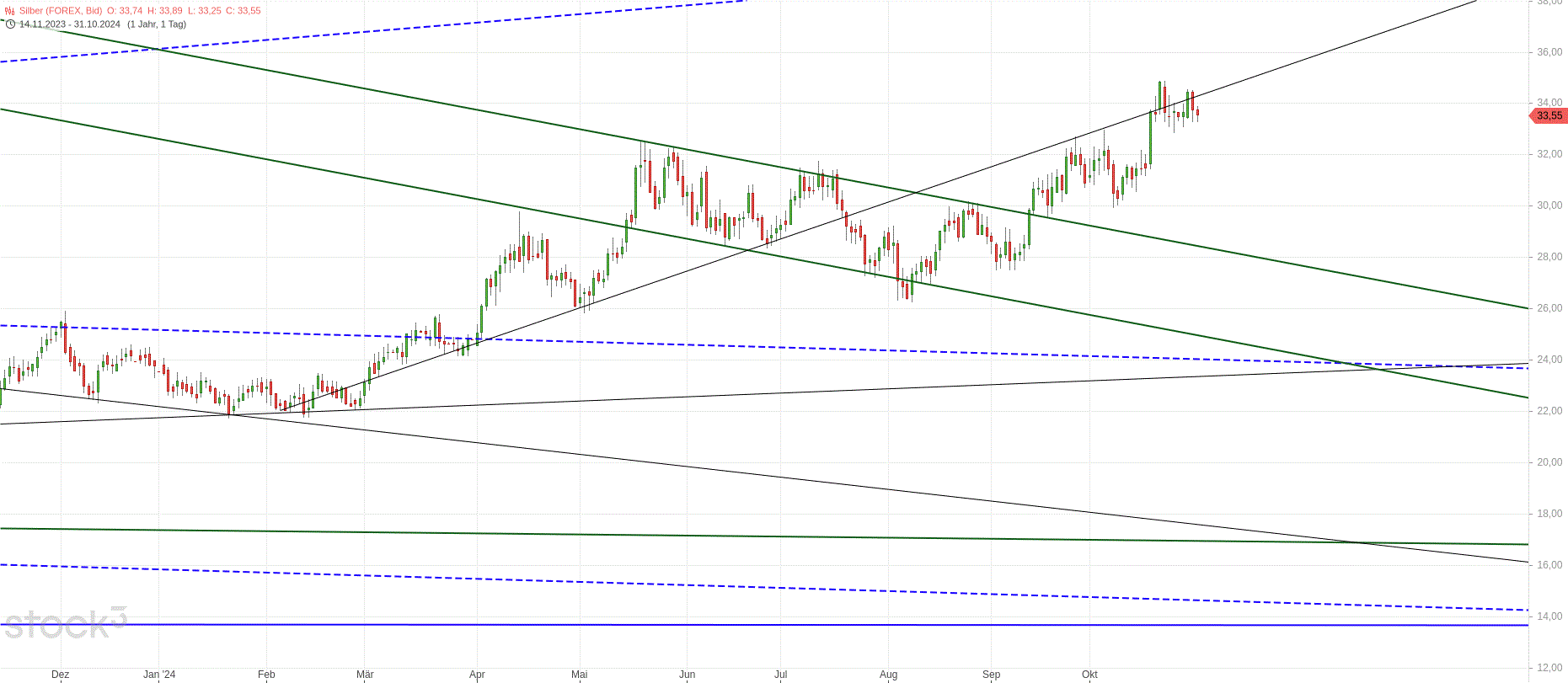The image size is (1568, 683).
Task: Click the low value 'L: 33,25'
Action: click(x=205, y=11)
